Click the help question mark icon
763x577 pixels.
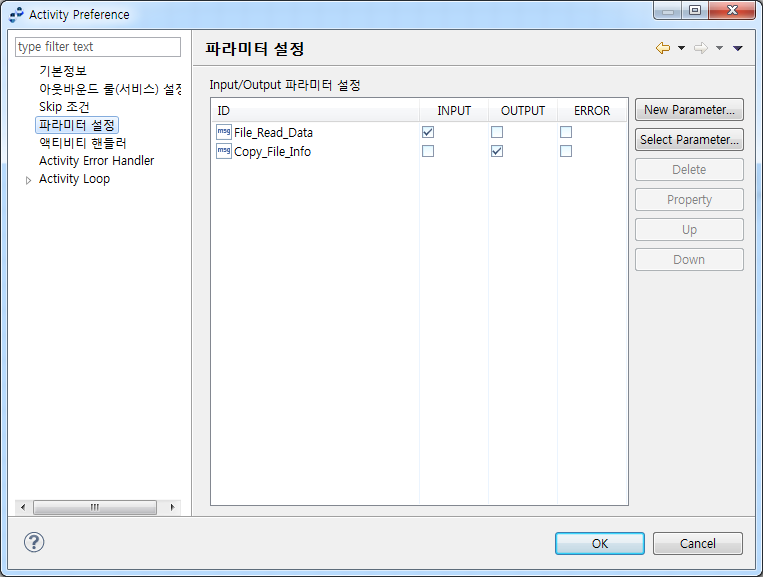pyautogui.click(x=34, y=542)
